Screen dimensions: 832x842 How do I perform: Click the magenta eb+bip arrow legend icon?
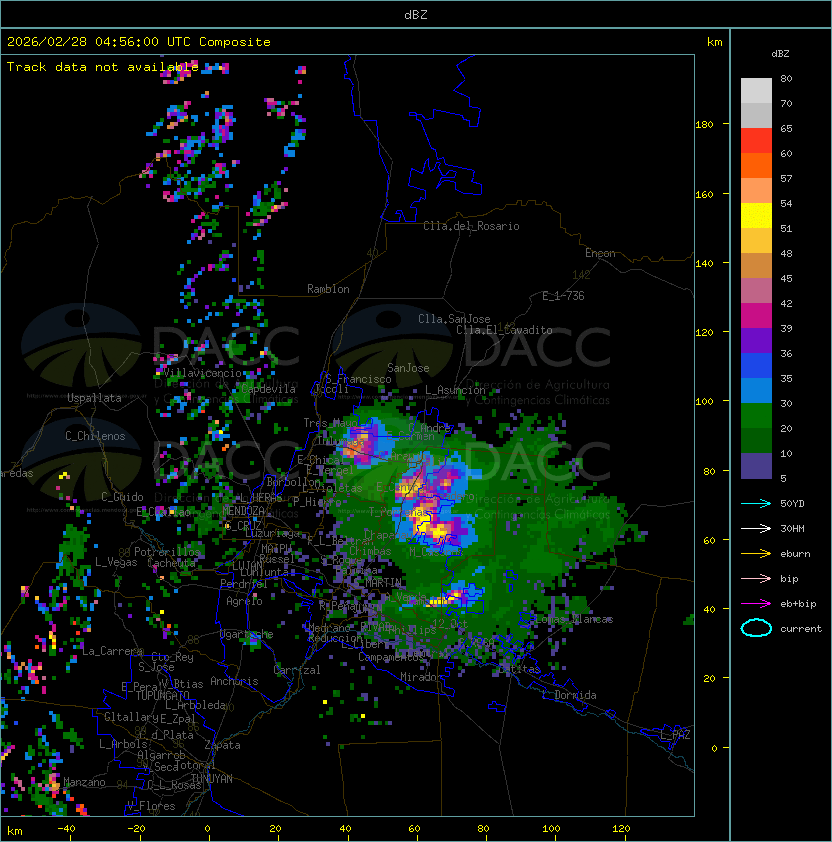[x=756, y=604]
